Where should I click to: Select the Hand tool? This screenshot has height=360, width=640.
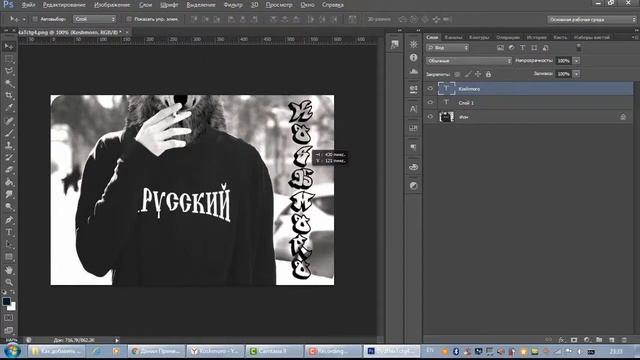tap(9, 270)
